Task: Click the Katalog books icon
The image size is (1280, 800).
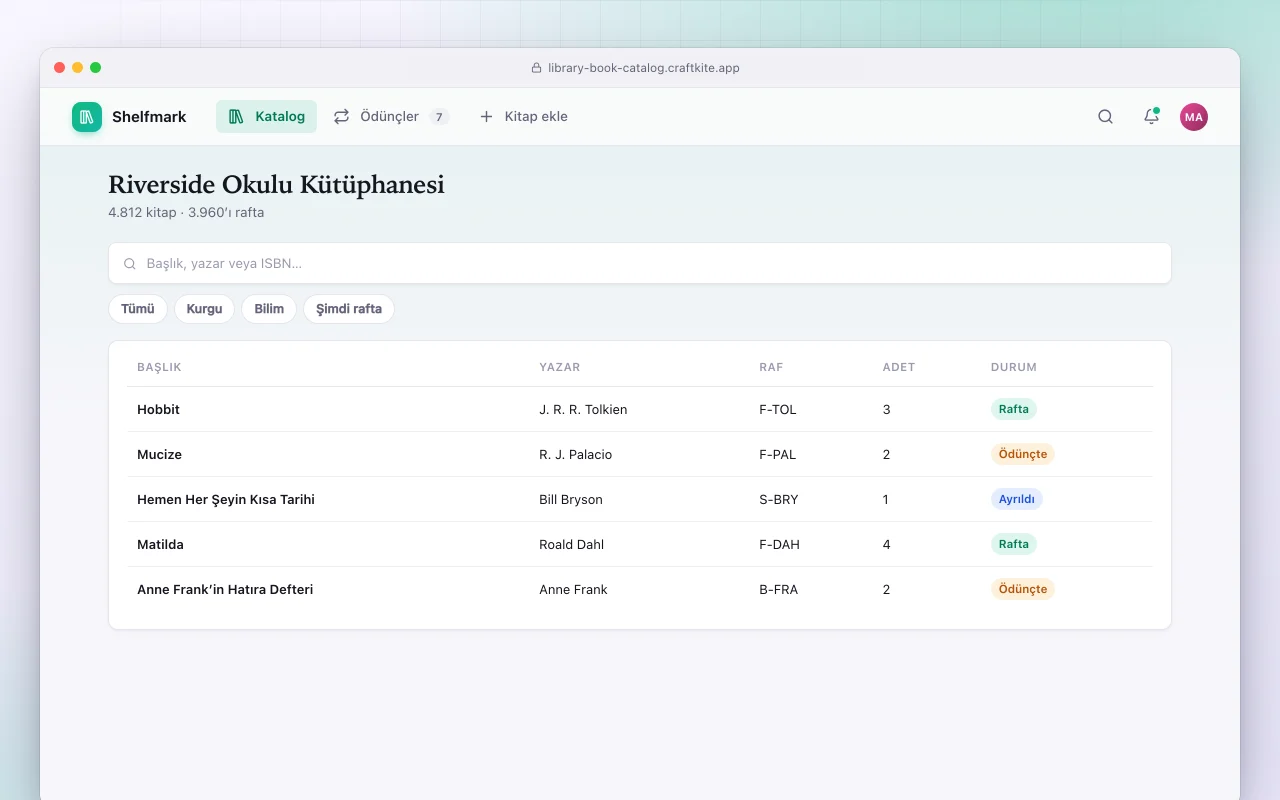Action: 236,117
